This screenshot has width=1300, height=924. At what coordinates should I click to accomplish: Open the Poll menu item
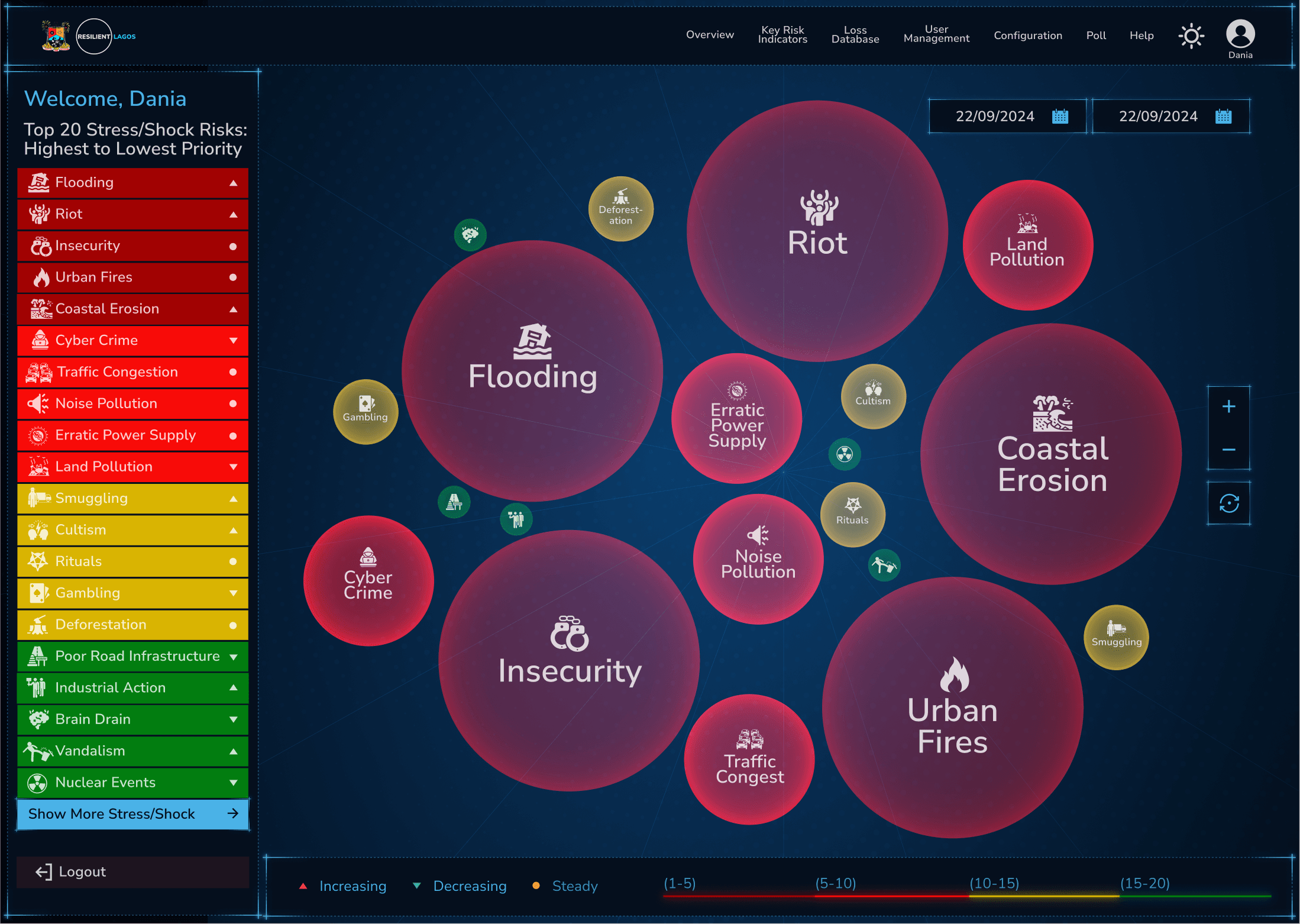1096,35
